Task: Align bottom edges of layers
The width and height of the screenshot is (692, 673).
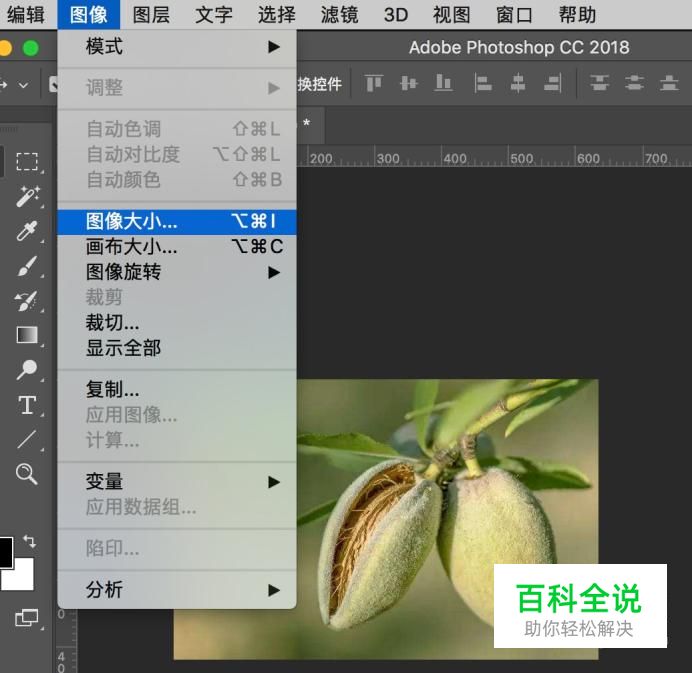Action: [443, 83]
